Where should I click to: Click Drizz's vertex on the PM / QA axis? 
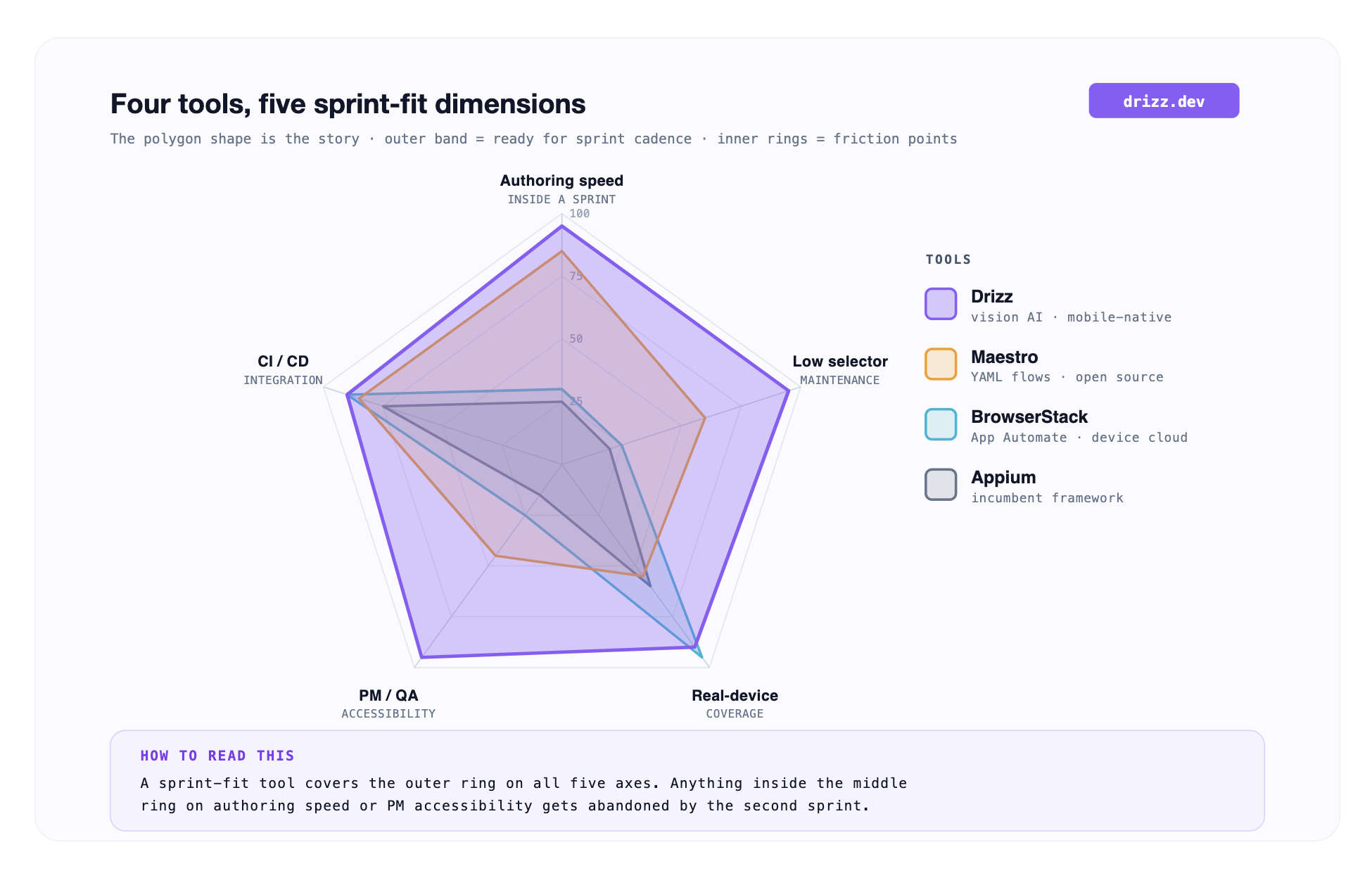coord(420,658)
